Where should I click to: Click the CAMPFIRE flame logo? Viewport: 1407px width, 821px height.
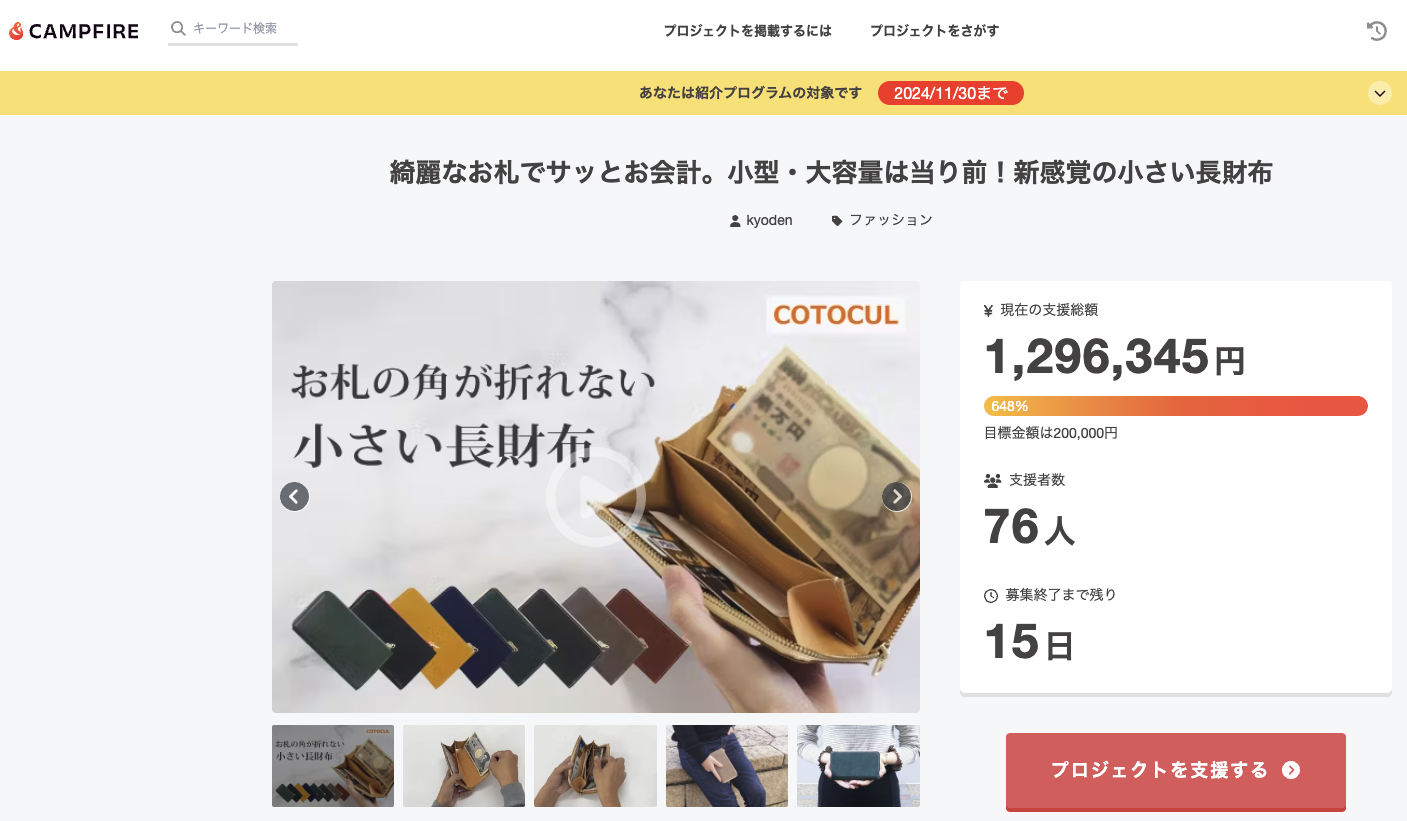[16, 31]
